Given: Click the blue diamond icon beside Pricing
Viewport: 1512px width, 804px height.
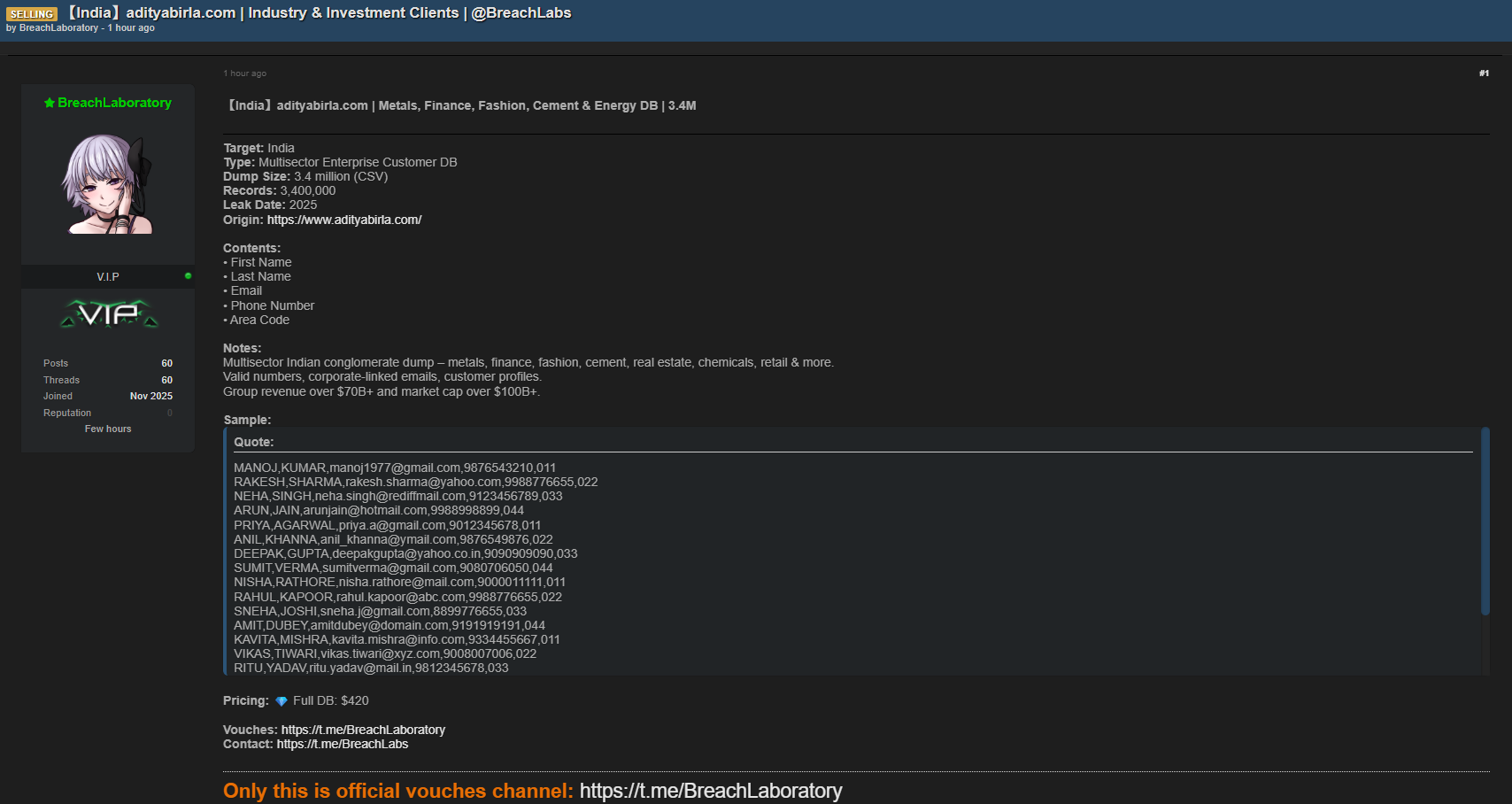Looking at the screenshot, I should (282, 701).
